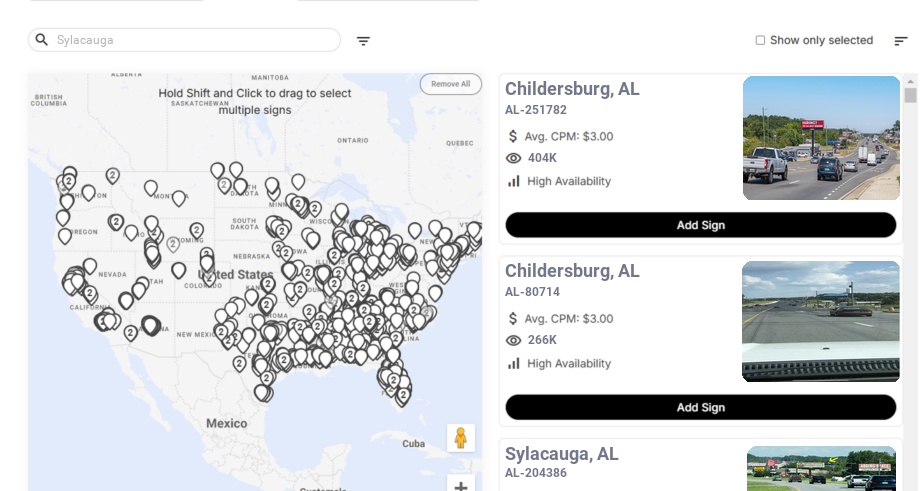Open the Sylacauga, AL listing photo
Image resolution: width=920 pixels, height=491 pixels.
(x=821, y=468)
